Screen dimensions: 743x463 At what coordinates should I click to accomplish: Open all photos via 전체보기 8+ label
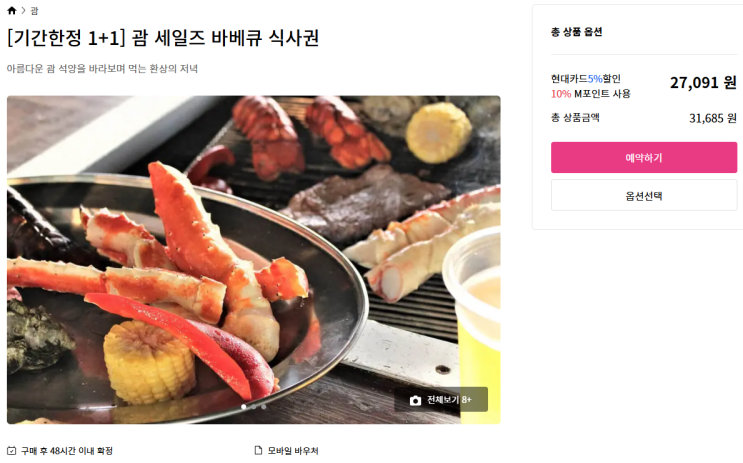449,400
